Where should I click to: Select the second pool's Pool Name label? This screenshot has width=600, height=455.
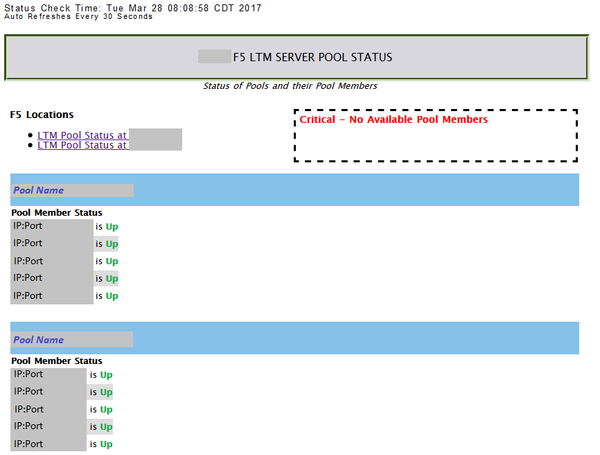pyautogui.click(x=38, y=340)
